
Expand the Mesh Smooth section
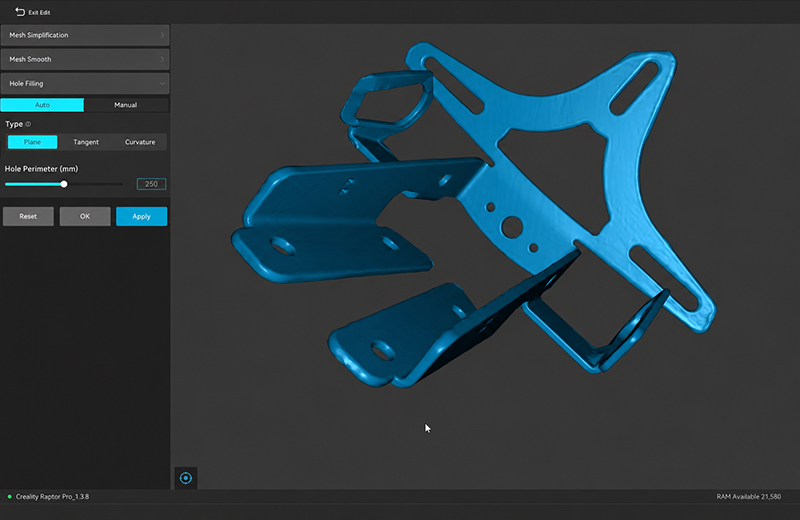pyautogui.click(x=85, y=59)
